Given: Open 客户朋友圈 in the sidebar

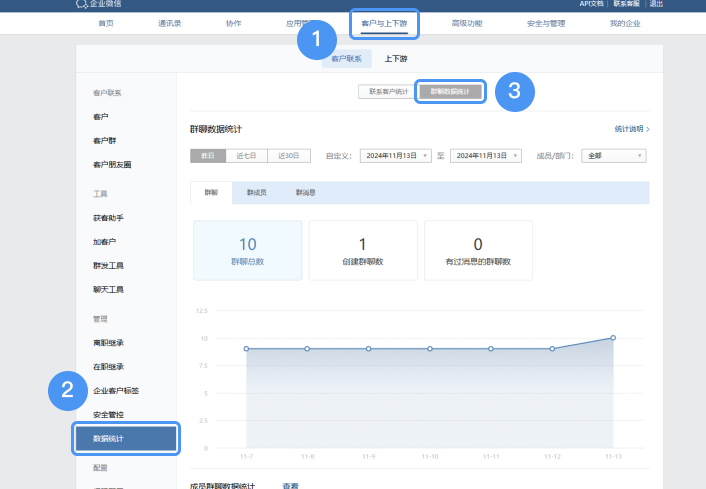Looking at the screenshot, I should point(112,164).
